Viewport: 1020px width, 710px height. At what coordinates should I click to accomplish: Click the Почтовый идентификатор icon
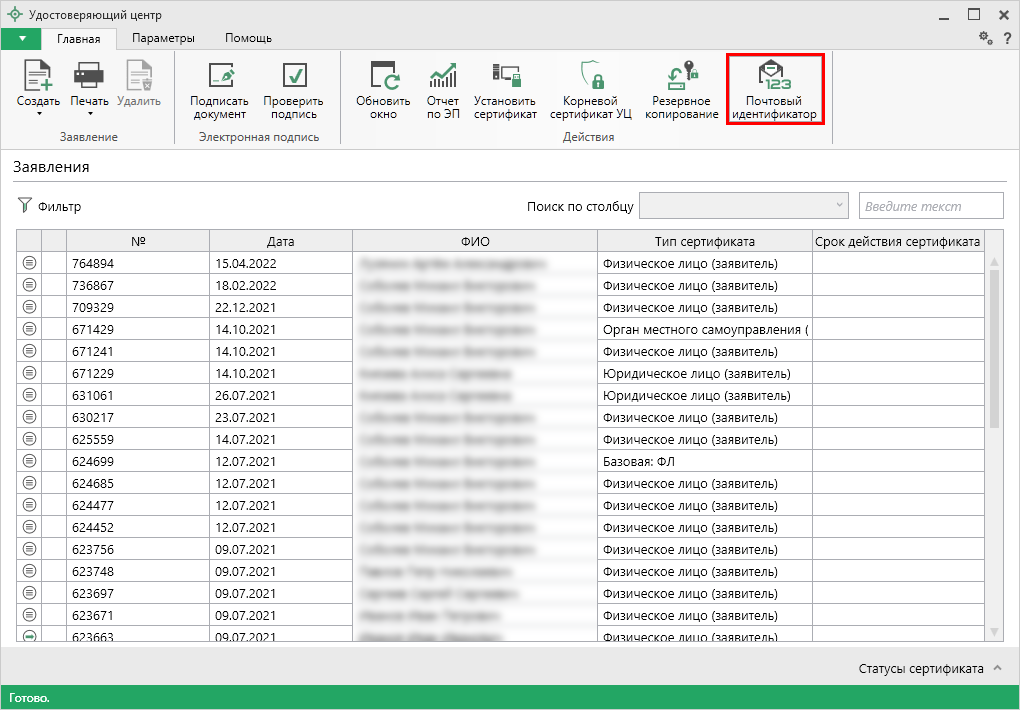[774, 78]
